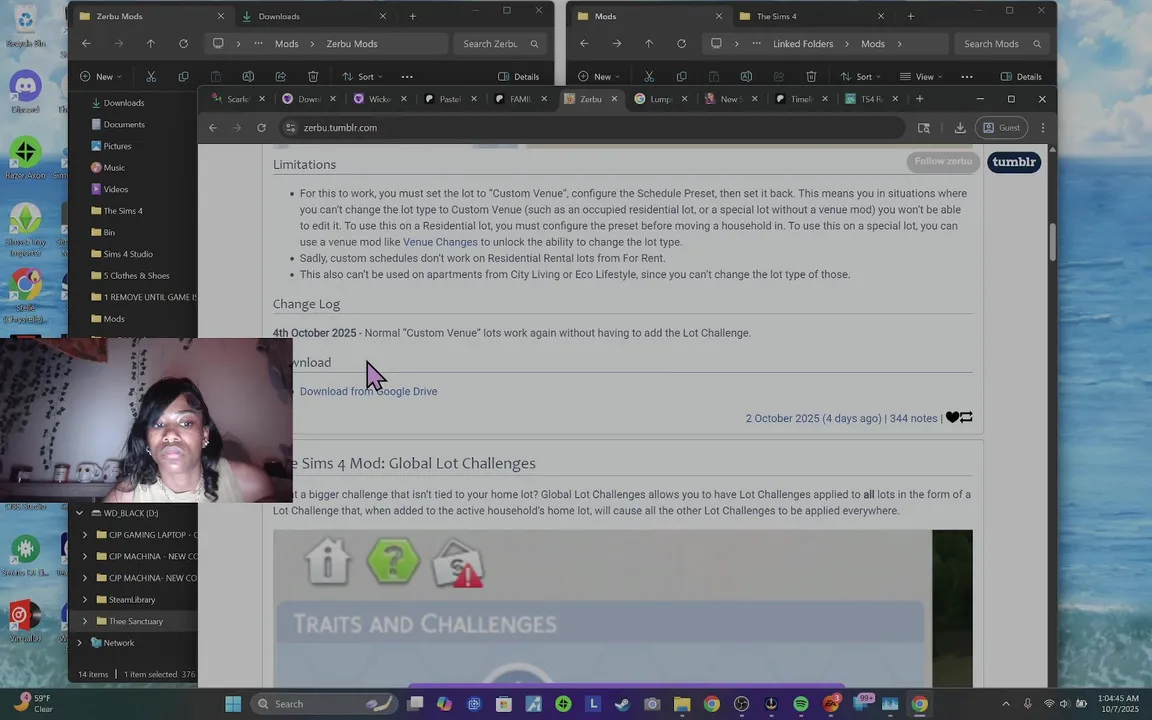The width and height of the screenshot is (1152, 720).
Task: Open a new Chrome tab
Action: click(x=919, y=99)
